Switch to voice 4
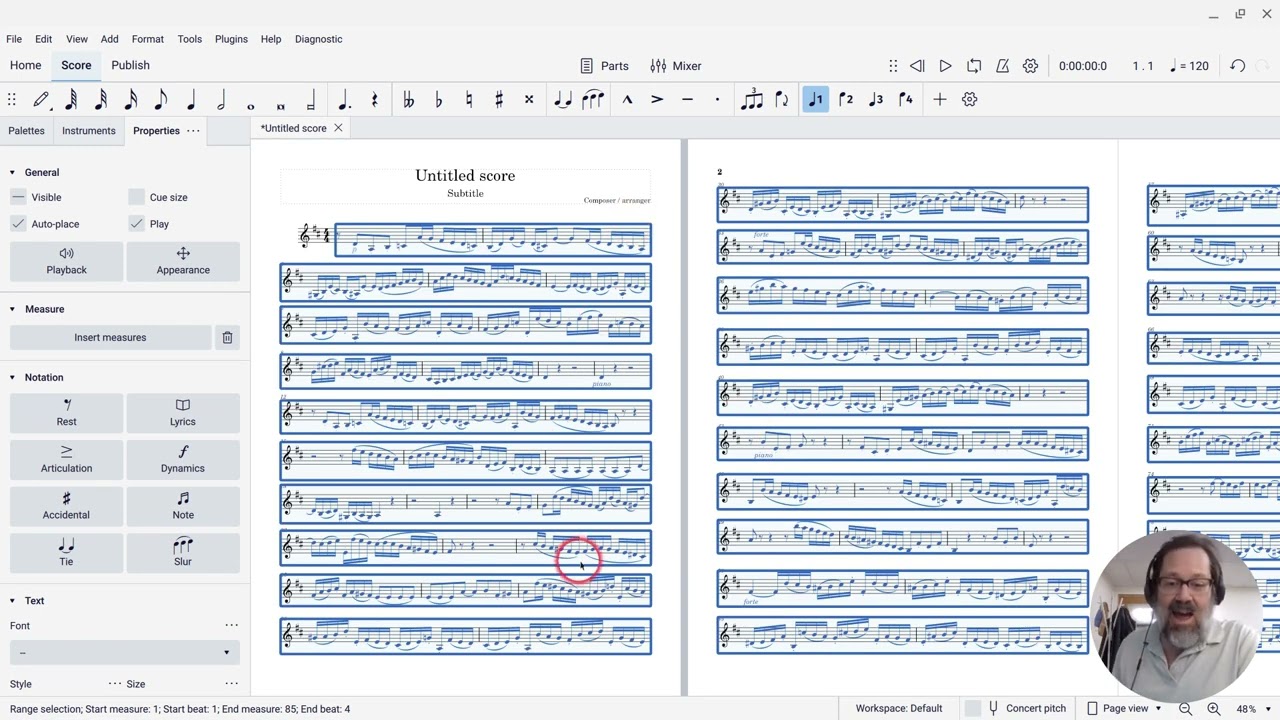This screenshot has height=720, width=1280. tap(906, 99)
